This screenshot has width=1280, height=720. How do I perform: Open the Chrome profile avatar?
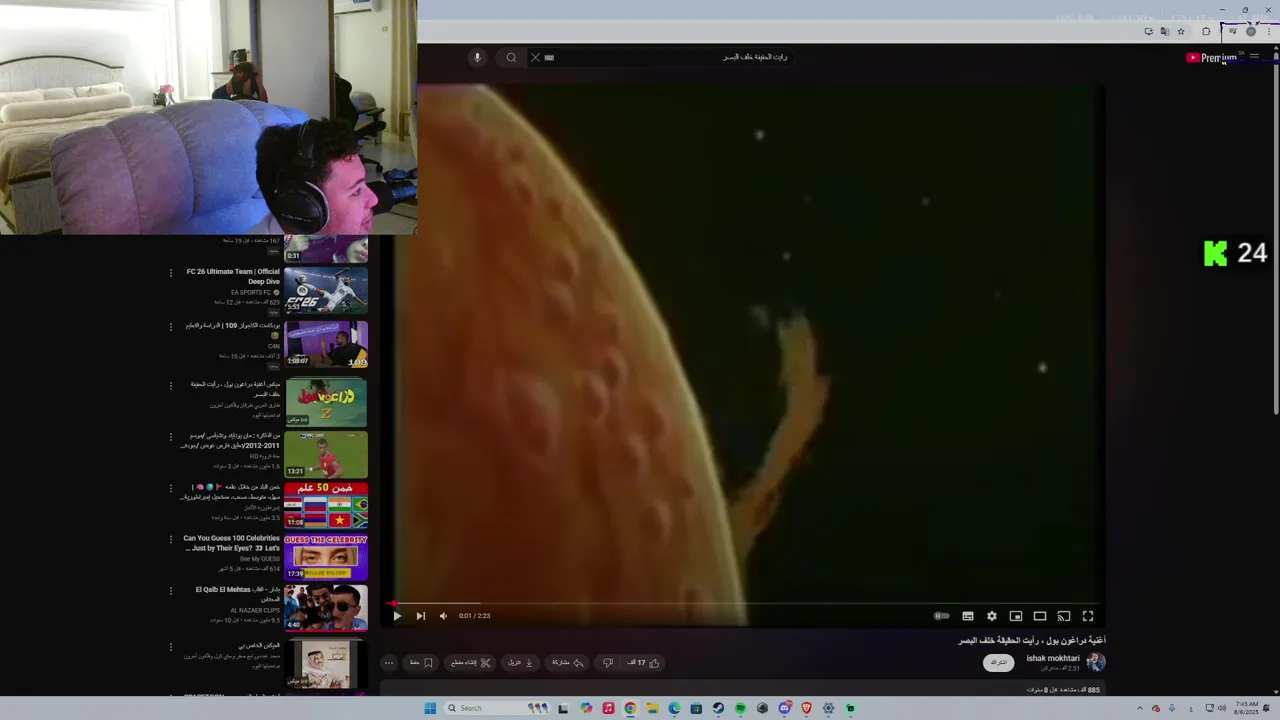point(1250,31)
